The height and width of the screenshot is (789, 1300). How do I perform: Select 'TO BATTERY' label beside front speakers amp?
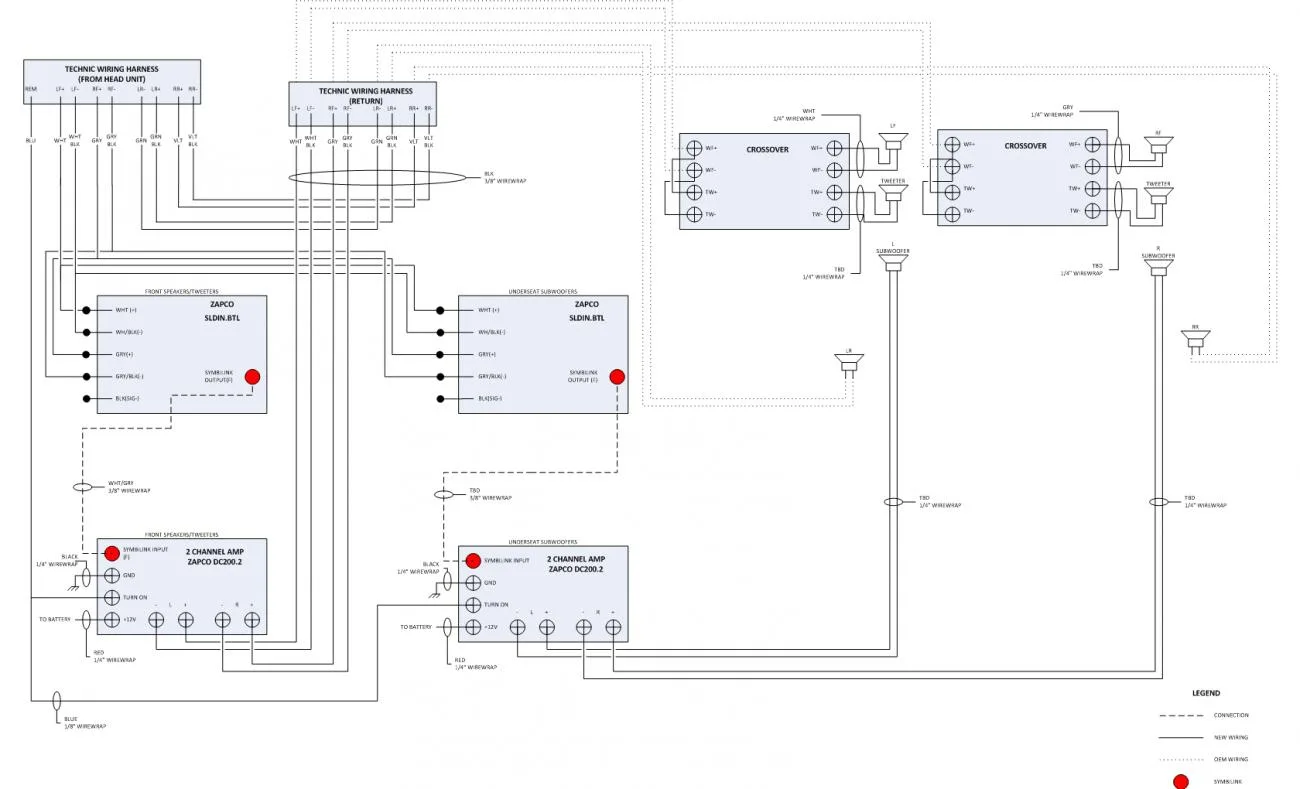pos(55,620)
